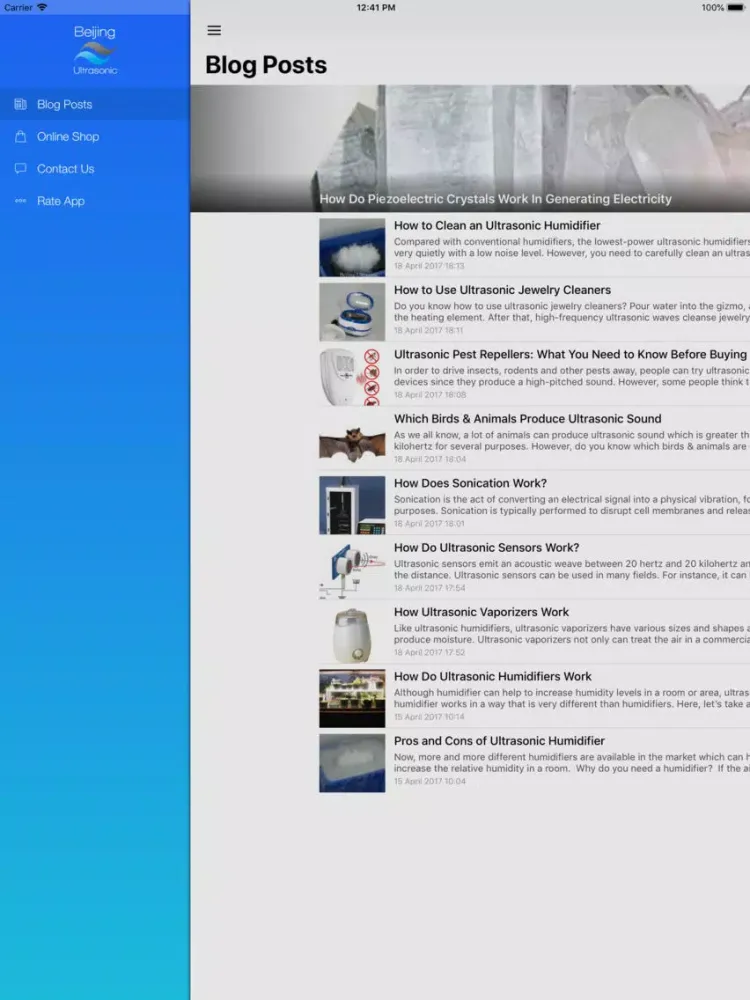
Task: Open 'How Do Ultrasonic Humidifiers Work' title
Action: point(492,676)
